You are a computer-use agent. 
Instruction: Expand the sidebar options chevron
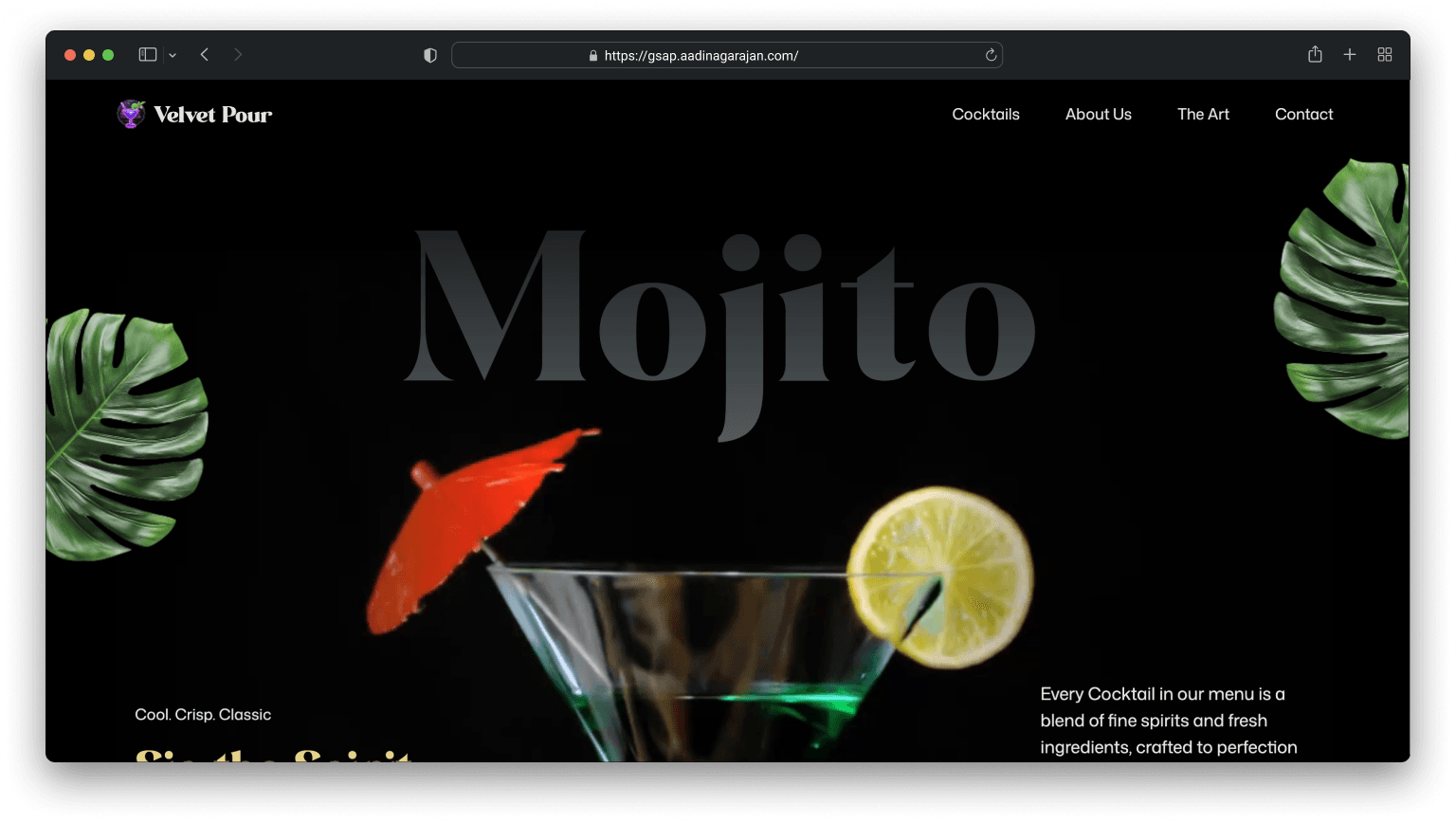[x=172, y=54]
